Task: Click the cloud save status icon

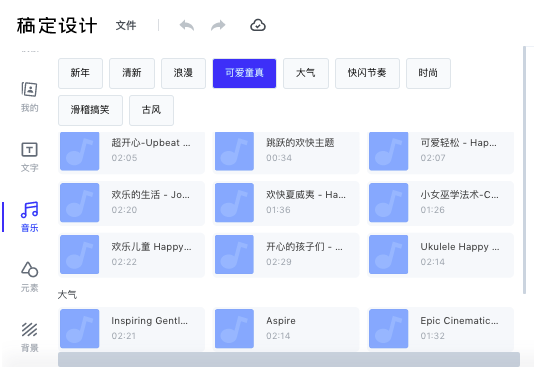Action: tap(258, 25)
